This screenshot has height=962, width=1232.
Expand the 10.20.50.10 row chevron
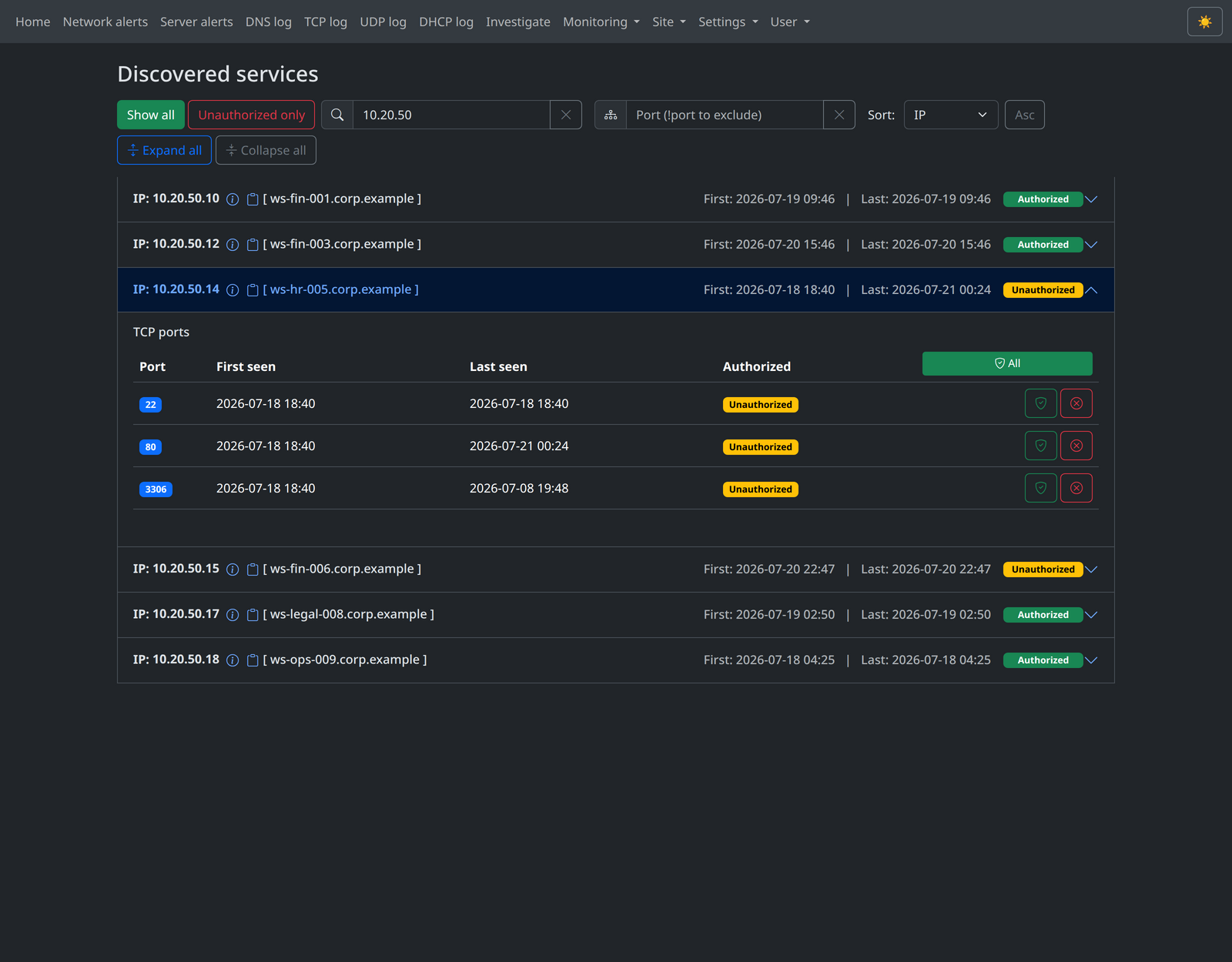click(1091, 199)
